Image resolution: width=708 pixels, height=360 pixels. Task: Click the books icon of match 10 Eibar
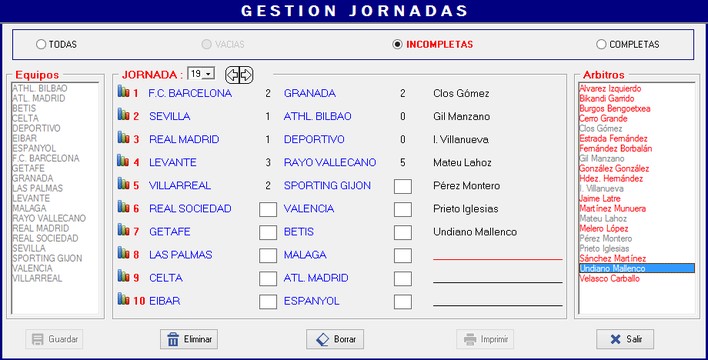[x=123, y=299]
